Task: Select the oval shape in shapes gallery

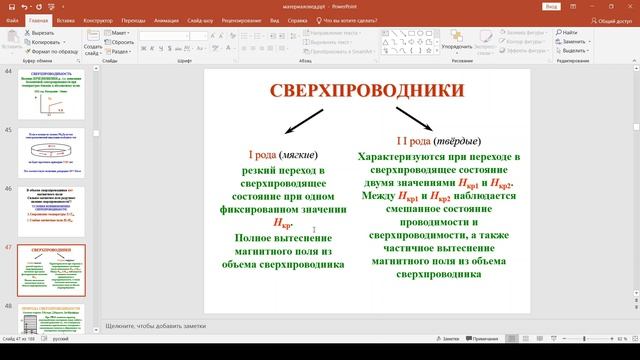Action: point(420,33)
